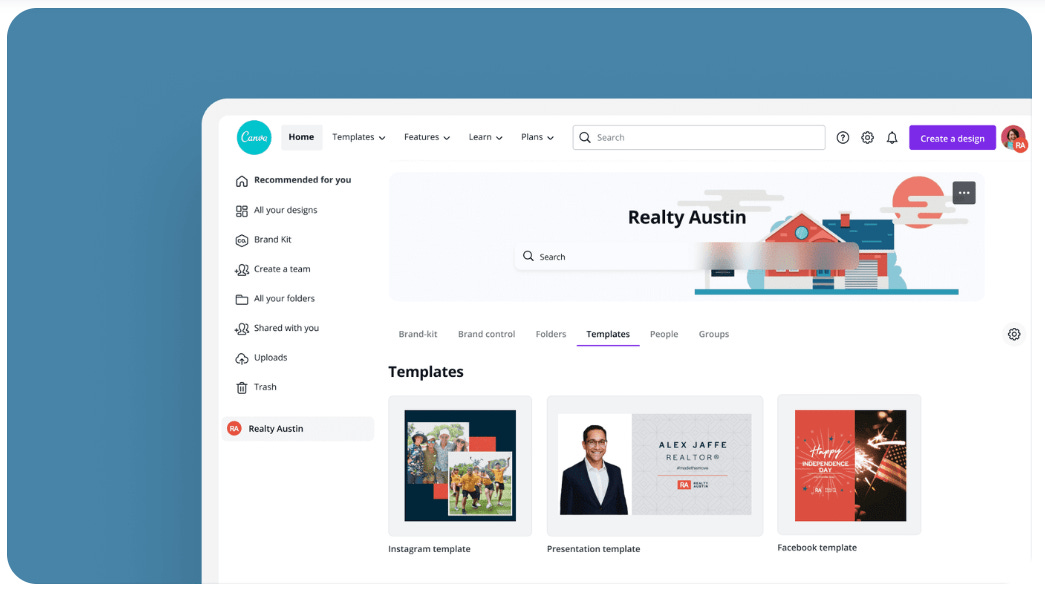Click the Presentation template label

tap(593, 549)
